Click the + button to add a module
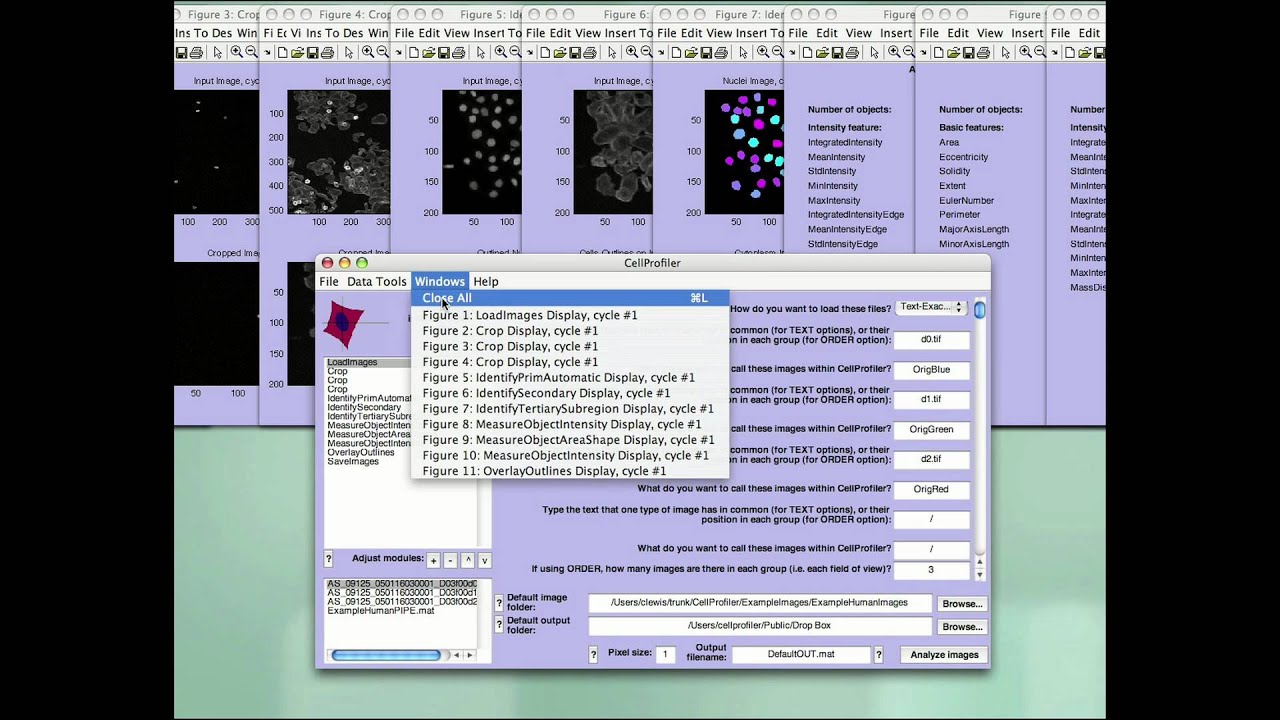The height and width of the screenshot is (720, 1280). point(433,561)
